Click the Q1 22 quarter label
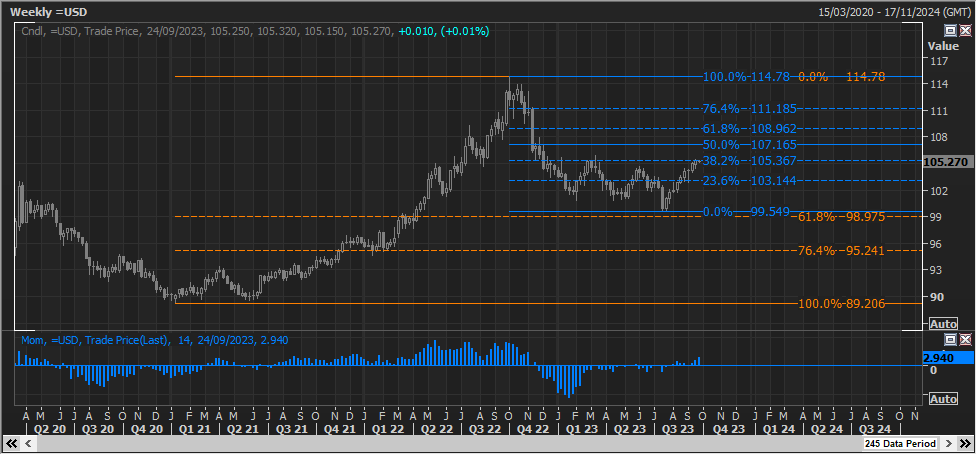 pyautogui.click(x=388, y=429)
